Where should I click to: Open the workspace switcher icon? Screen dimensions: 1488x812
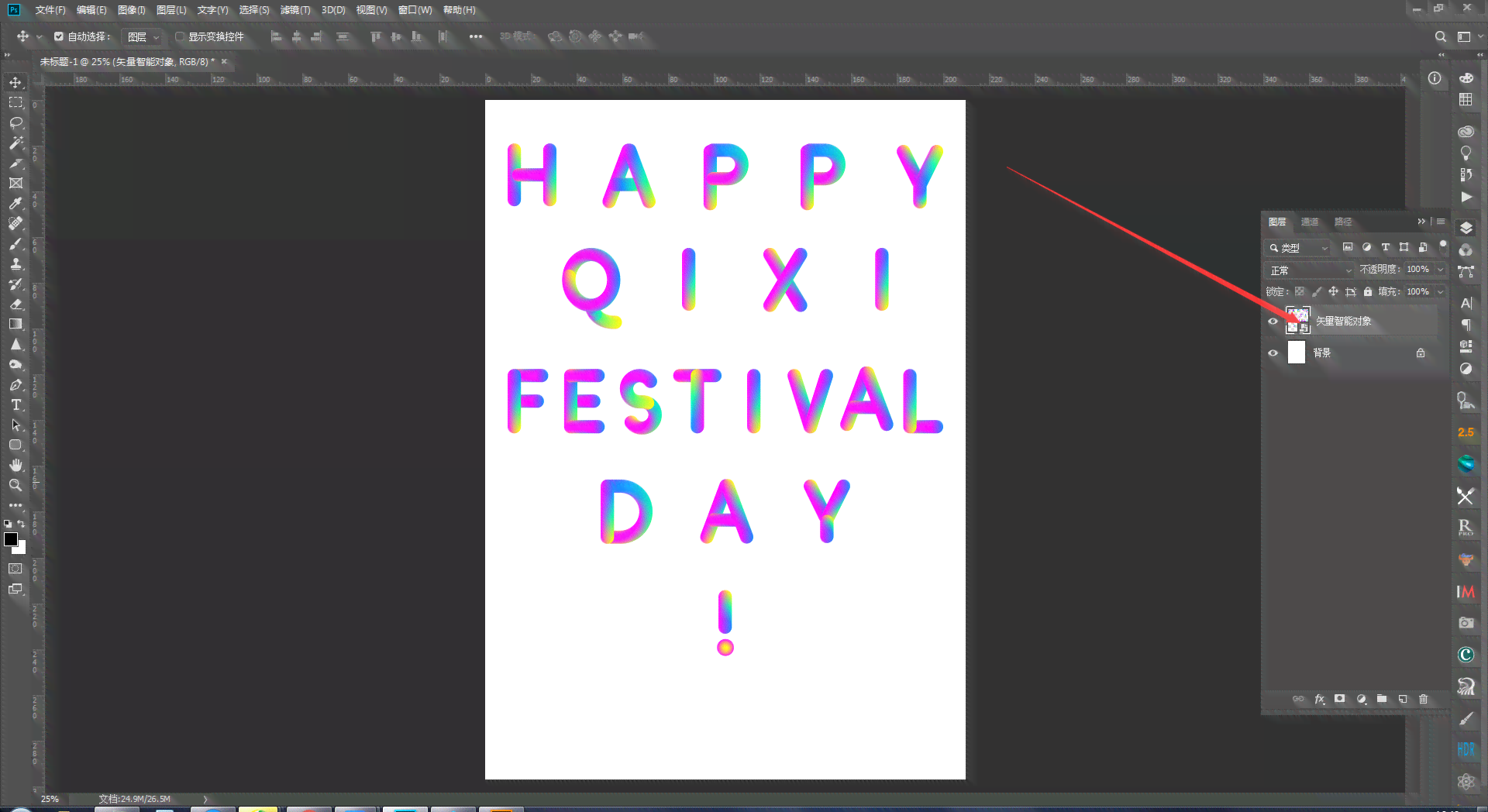[x=1464, y=36]
